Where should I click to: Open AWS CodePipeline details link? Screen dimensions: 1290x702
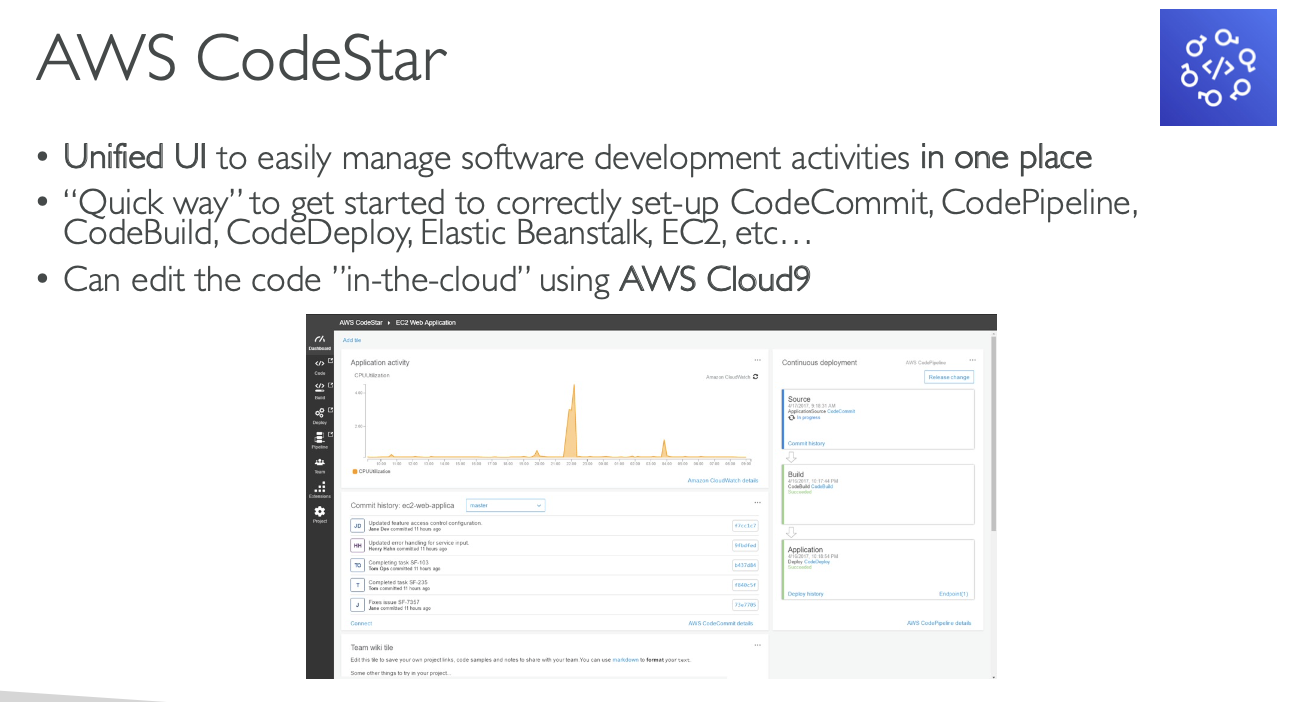[939, 623]
